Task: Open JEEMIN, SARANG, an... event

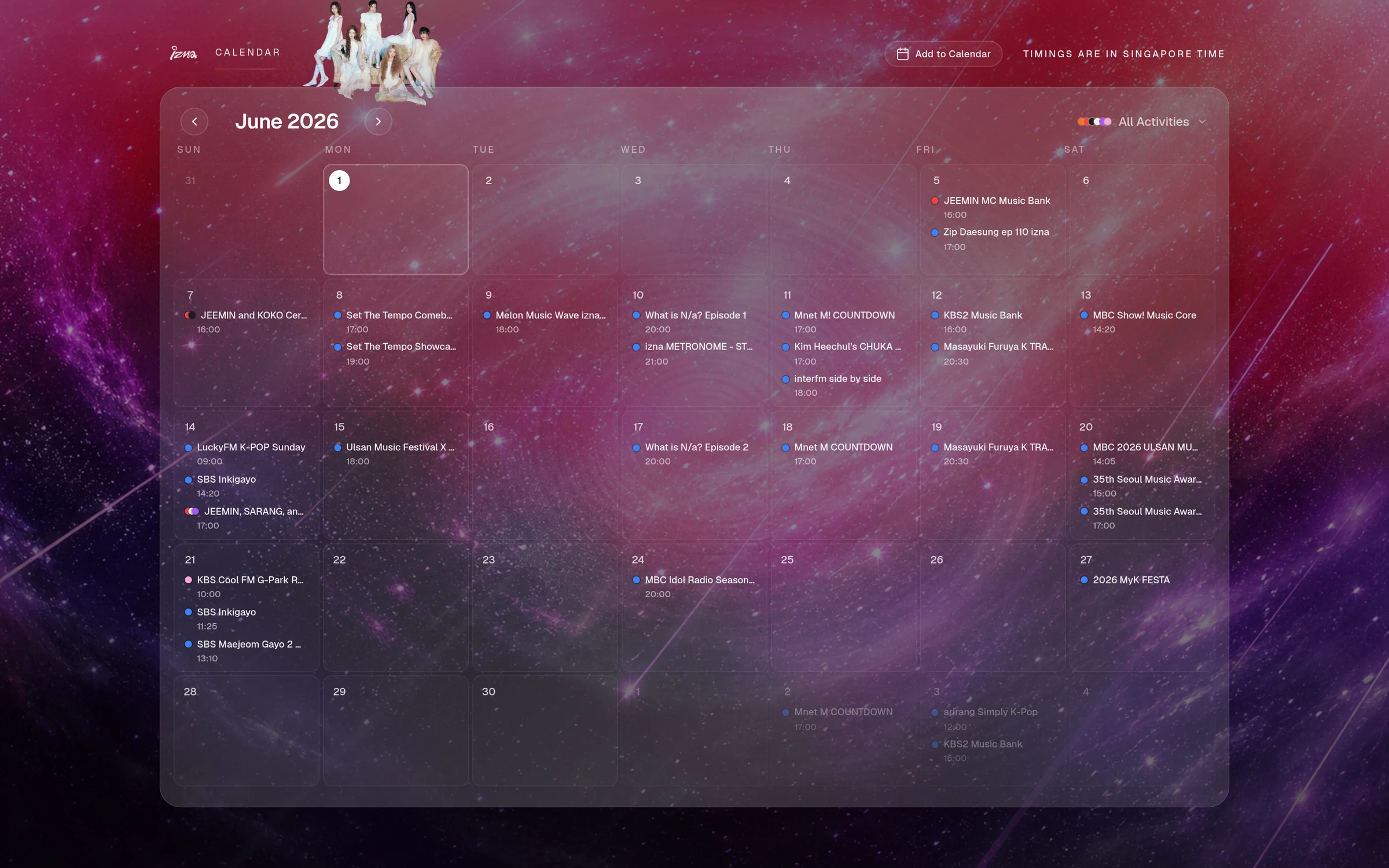Action: (x=247, y=518)
